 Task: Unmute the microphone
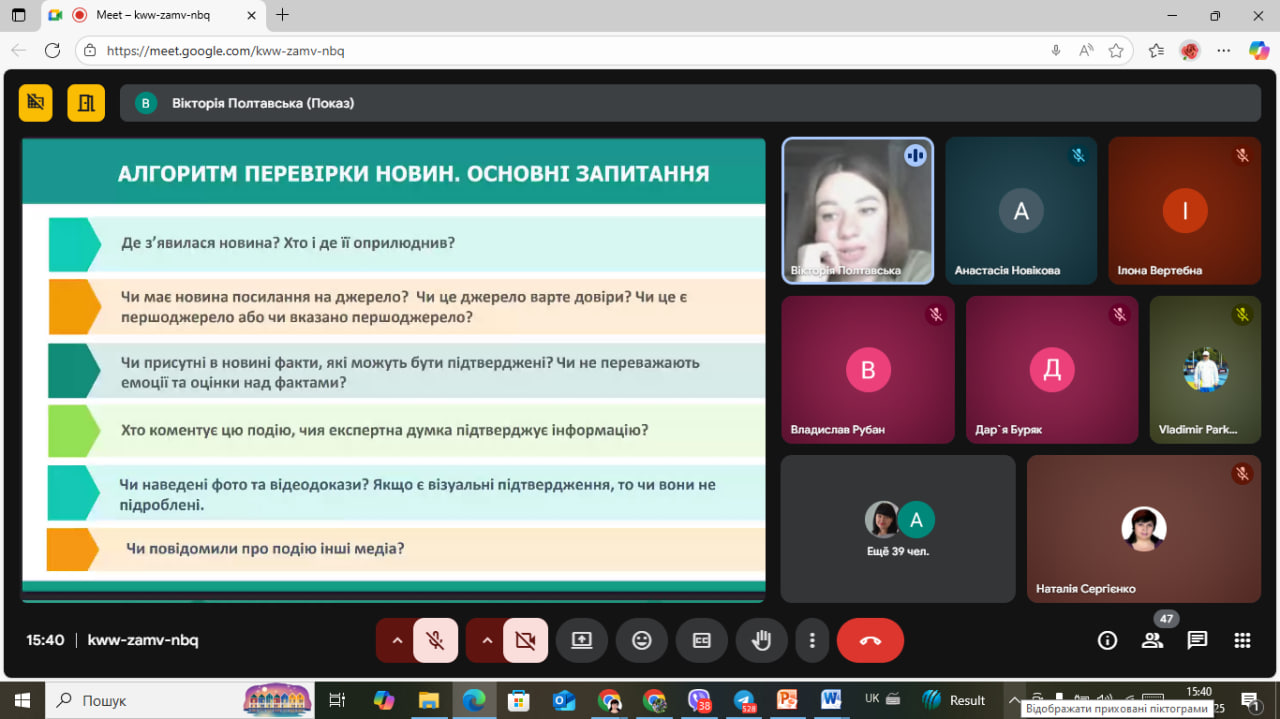tap(435, 641)
